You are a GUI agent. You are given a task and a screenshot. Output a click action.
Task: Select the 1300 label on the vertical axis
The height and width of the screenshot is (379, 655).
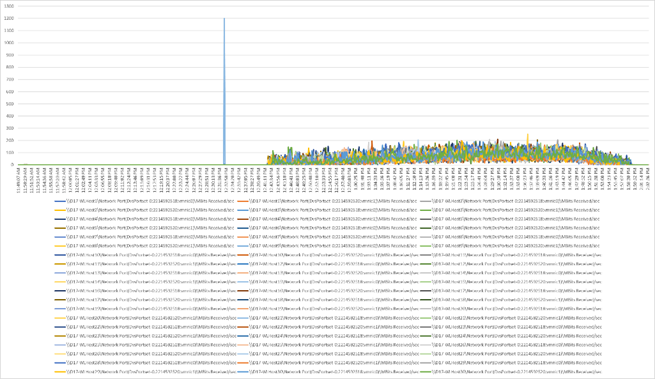click(x=9, y=6)
